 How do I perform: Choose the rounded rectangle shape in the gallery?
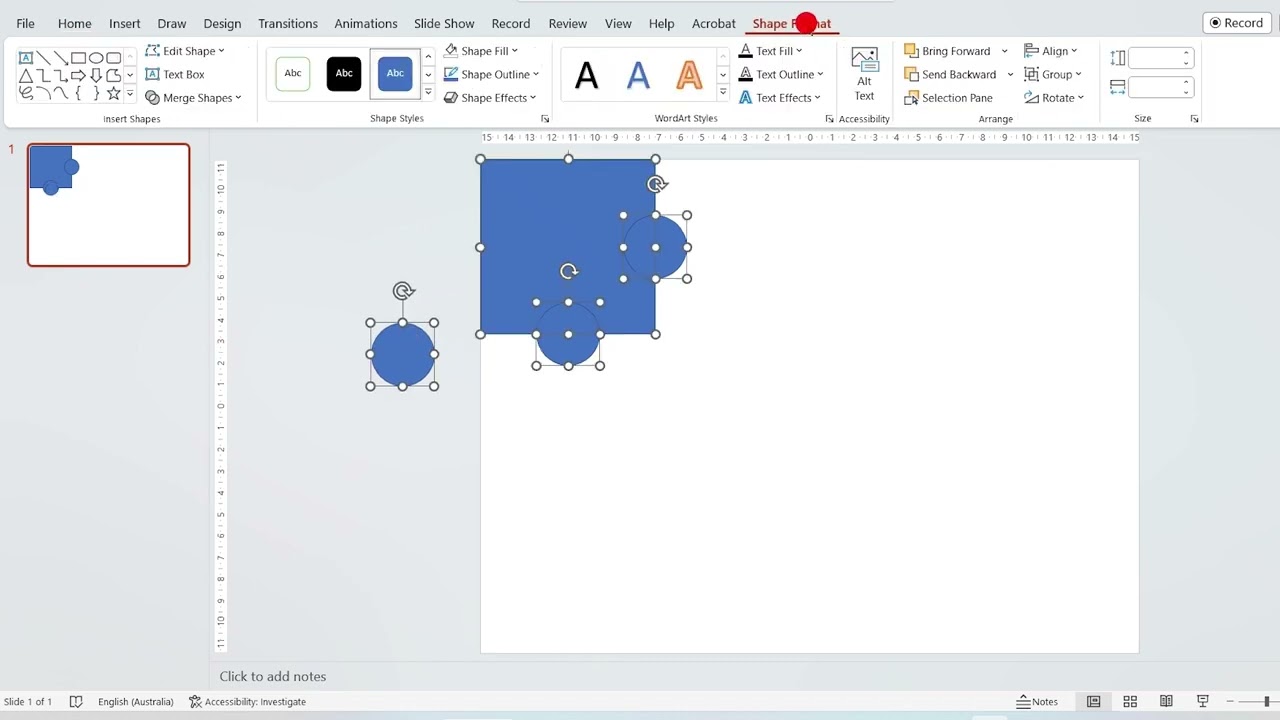pyautogui.click(x=114, y=58)
